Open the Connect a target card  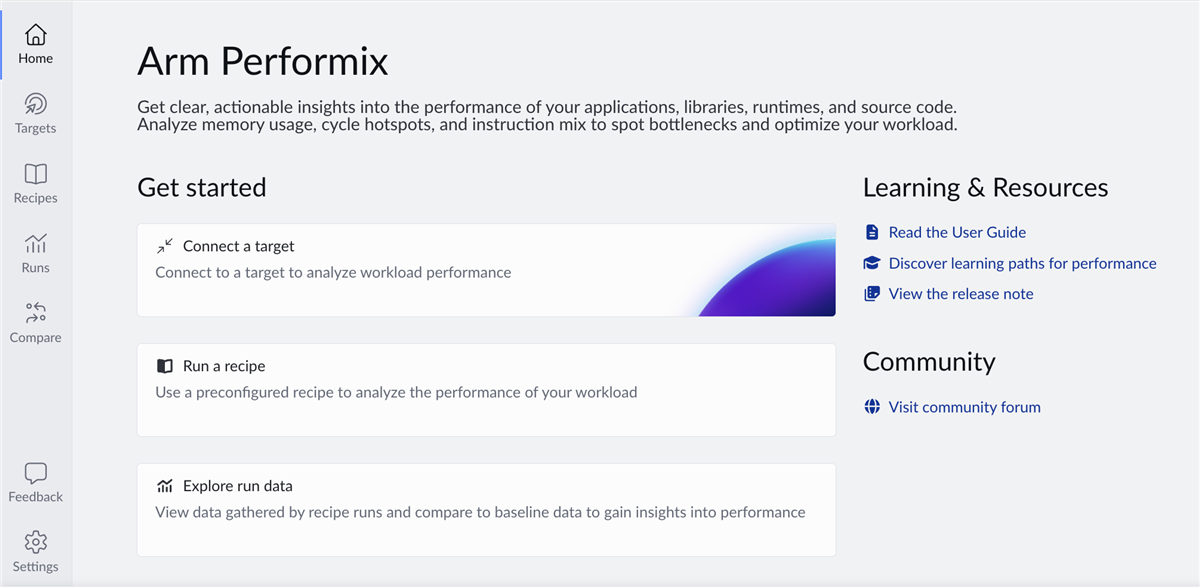pyautogui.click(x=486, y=270)
